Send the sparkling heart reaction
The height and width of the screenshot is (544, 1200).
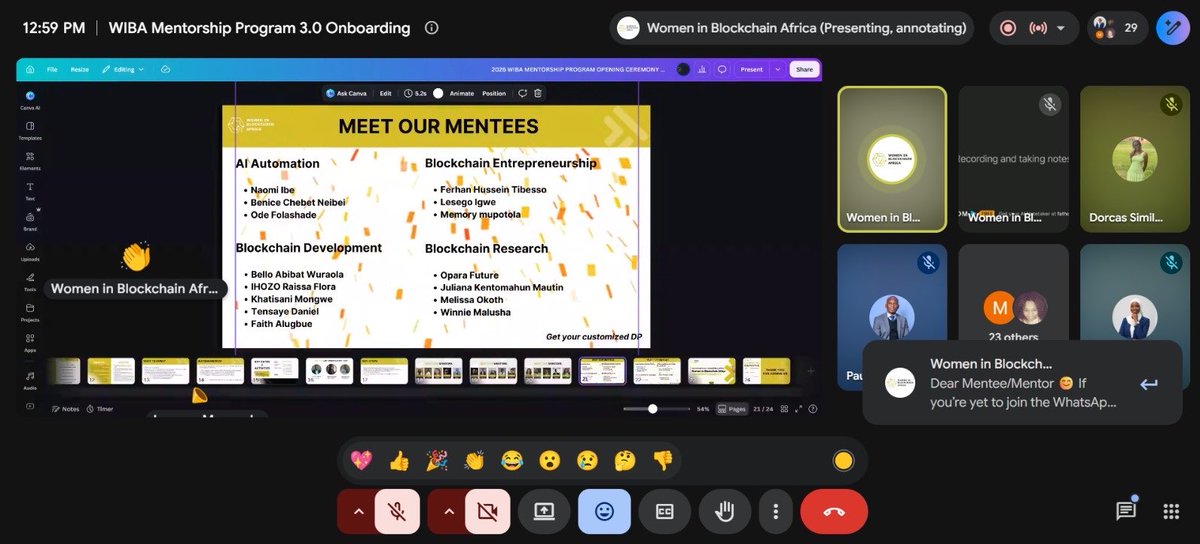(x=361, y=461)
